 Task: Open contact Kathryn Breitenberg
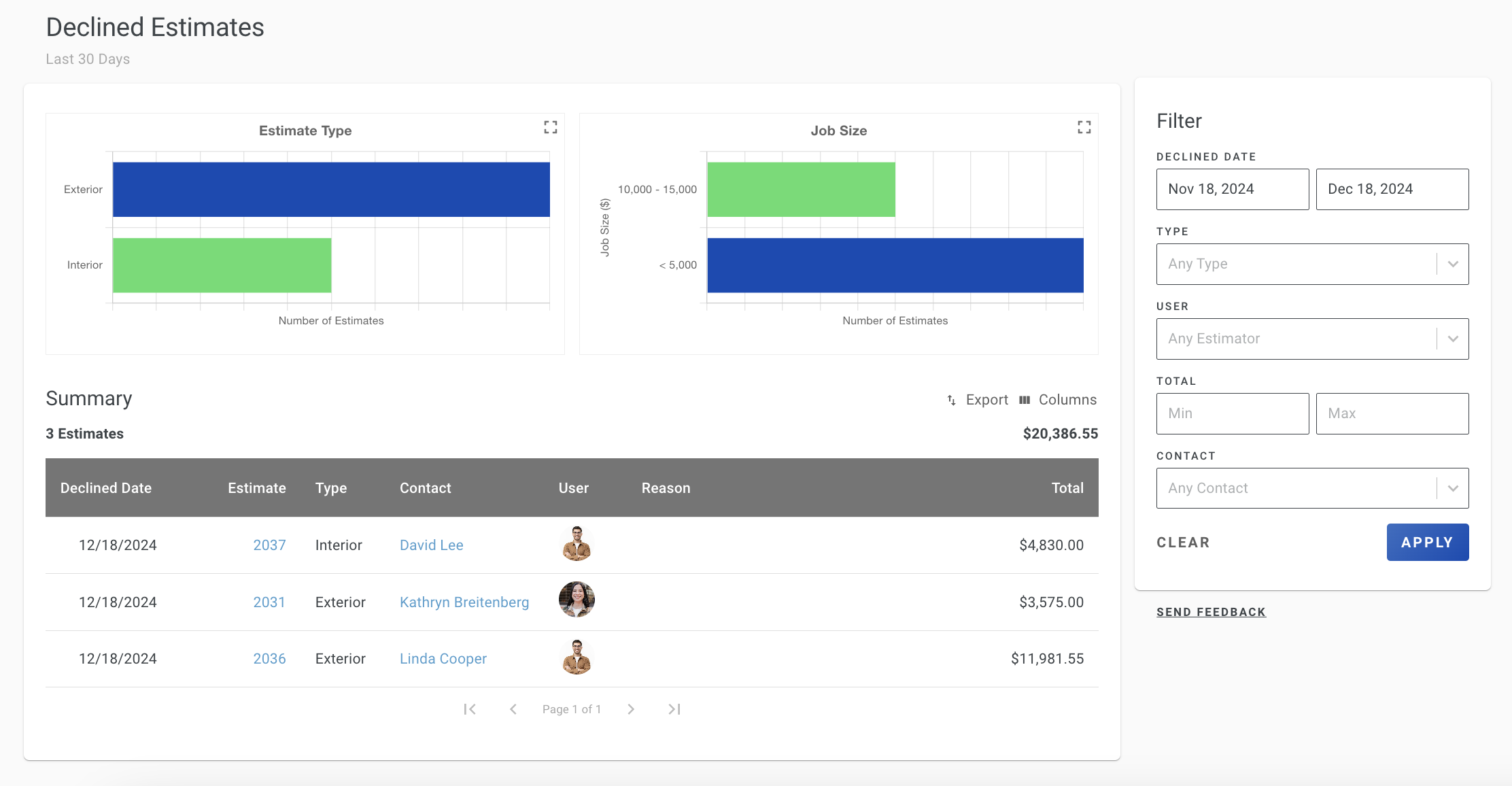pos(464,602)
